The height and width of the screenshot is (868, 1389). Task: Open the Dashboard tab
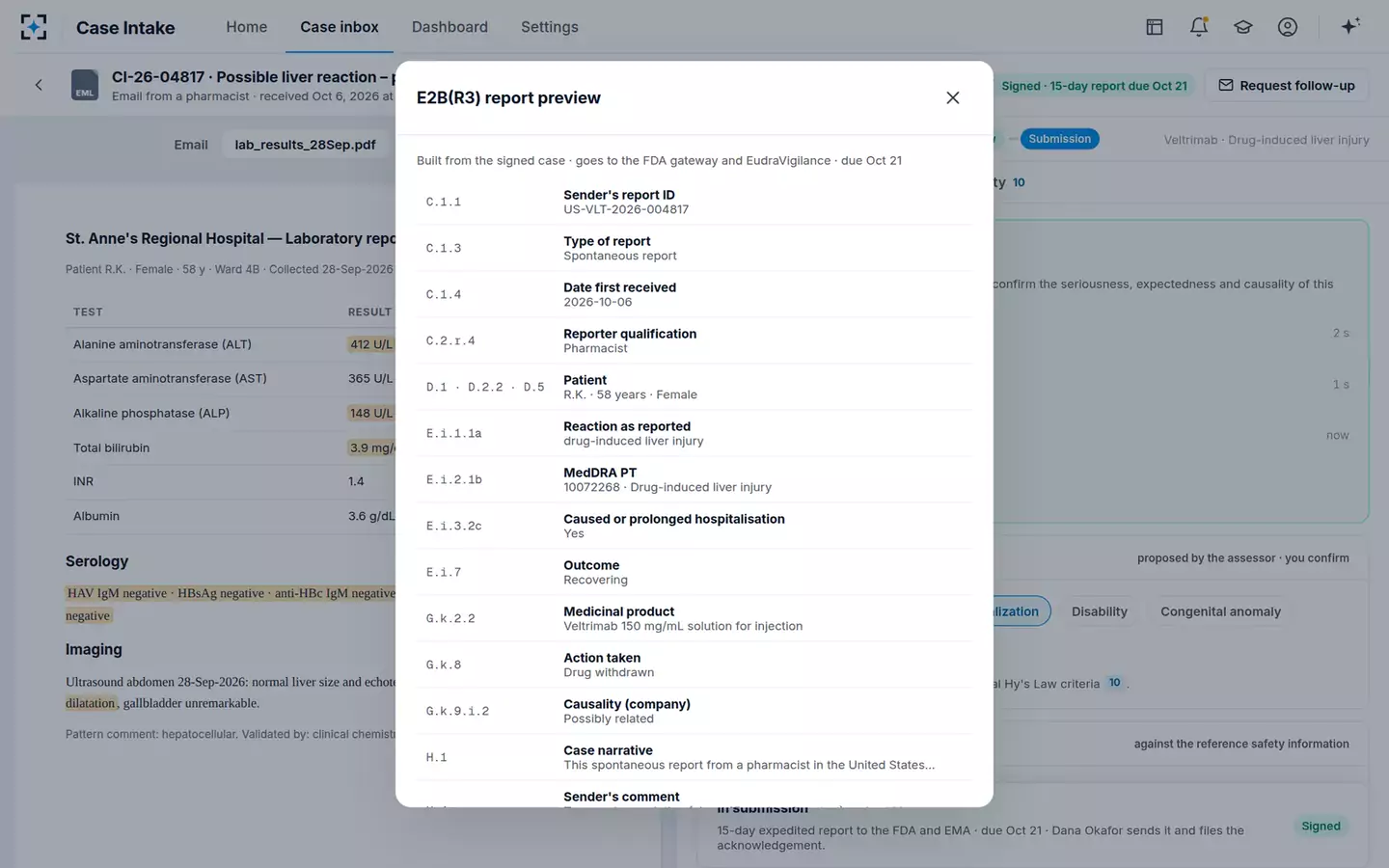click(449, 27)
